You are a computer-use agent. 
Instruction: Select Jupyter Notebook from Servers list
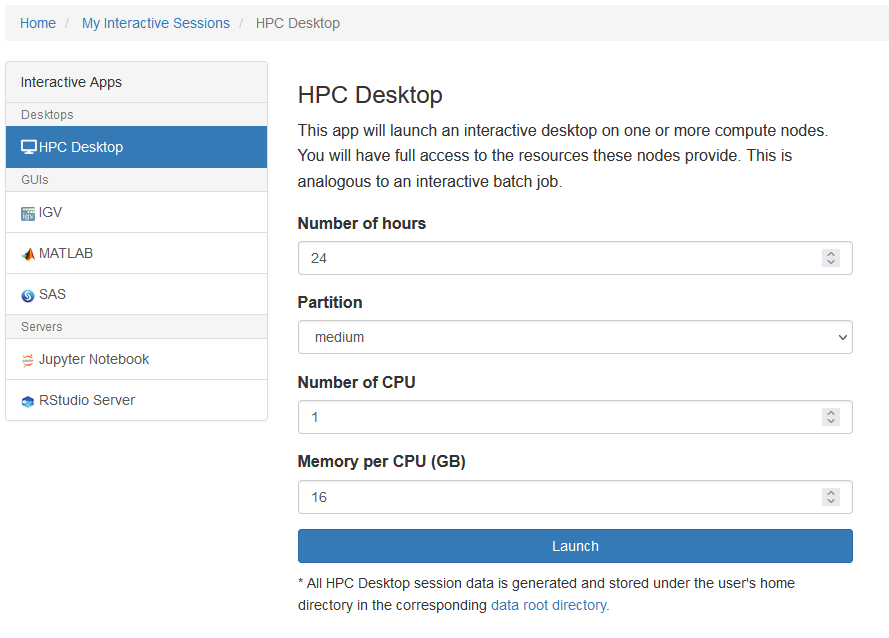pos(94,360)
